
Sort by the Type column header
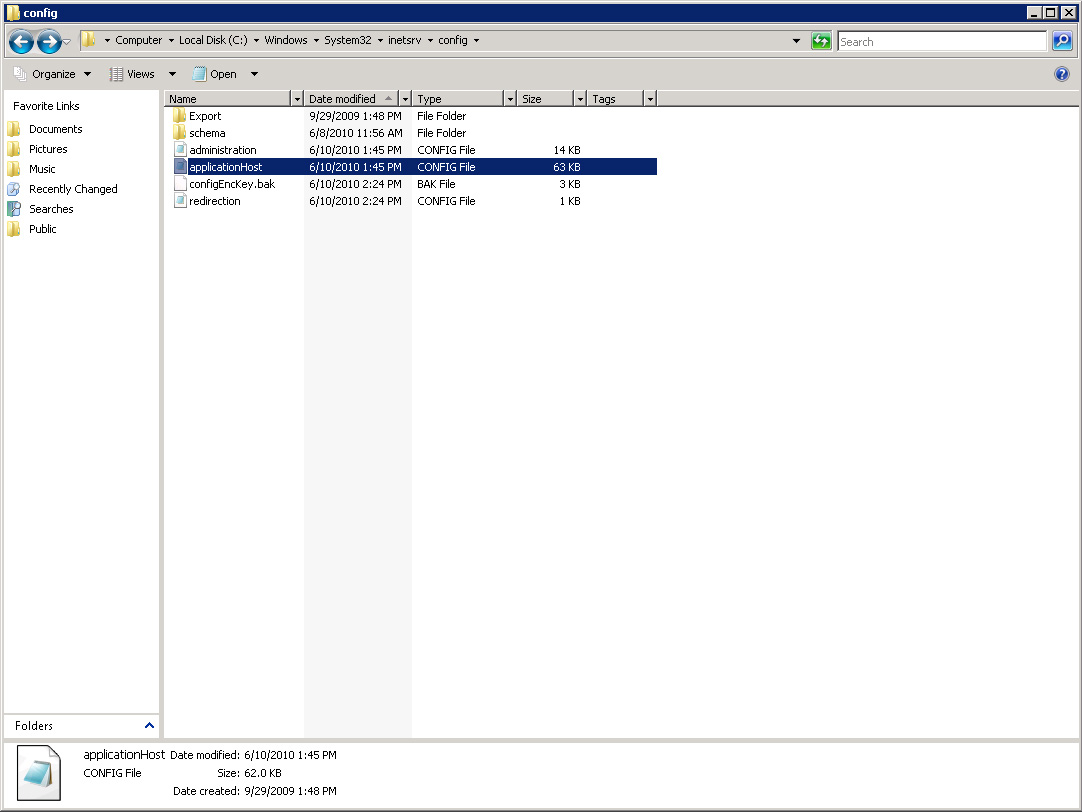click(458, 99)
